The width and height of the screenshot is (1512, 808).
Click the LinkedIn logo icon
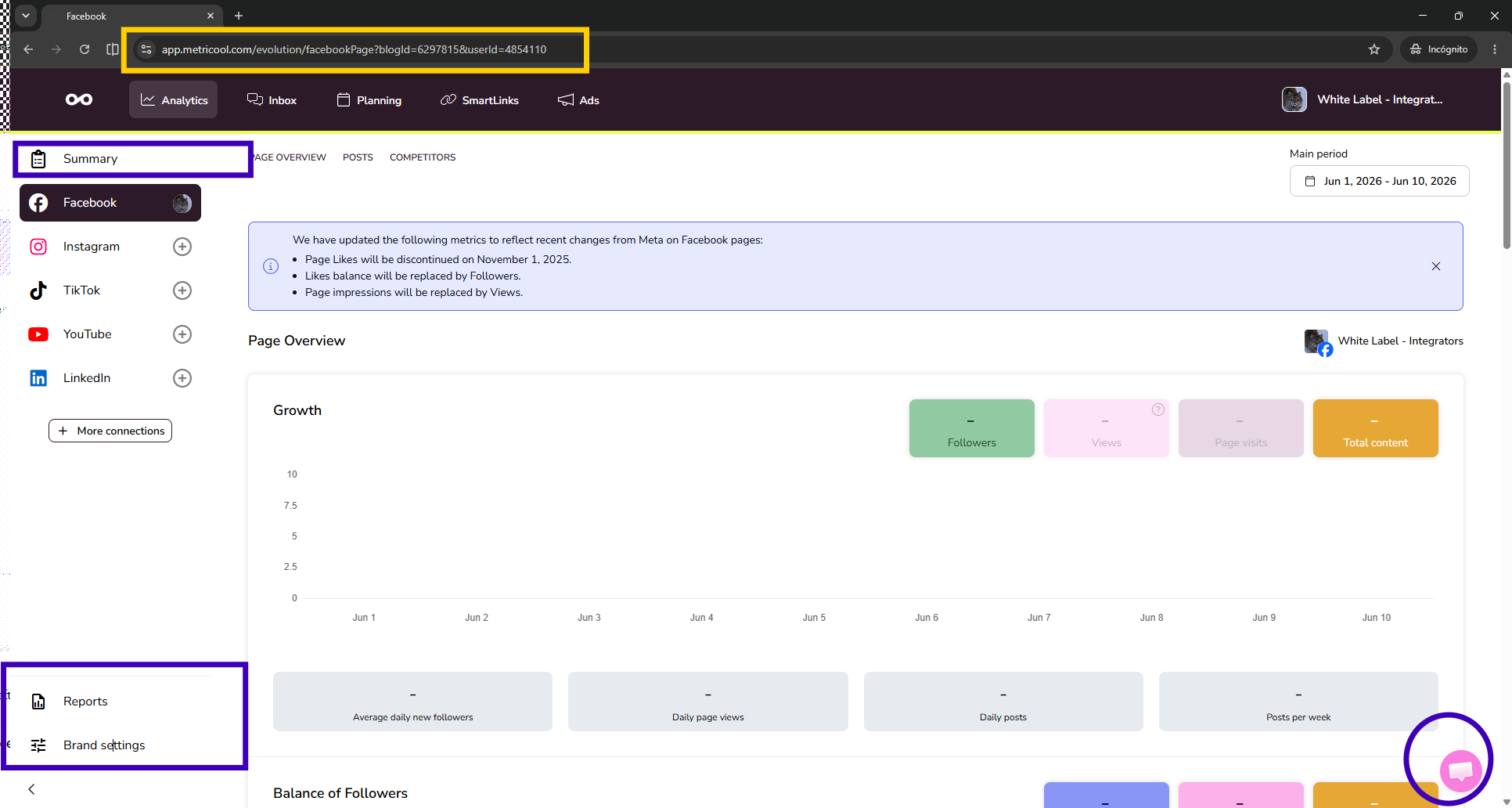[x=38, y=378]
